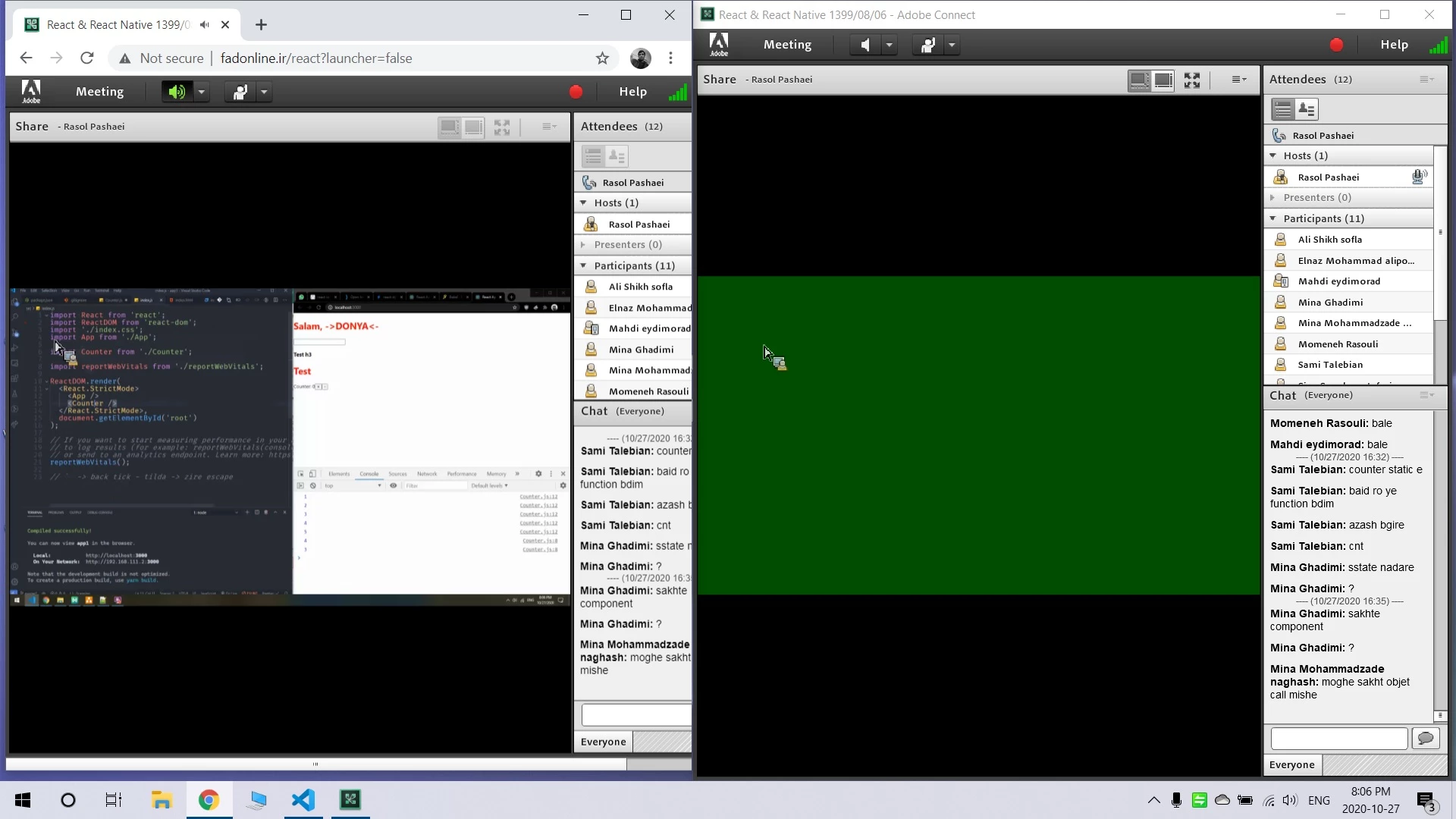Toggle full screen icon in app Share pod

pos(1192,80)
